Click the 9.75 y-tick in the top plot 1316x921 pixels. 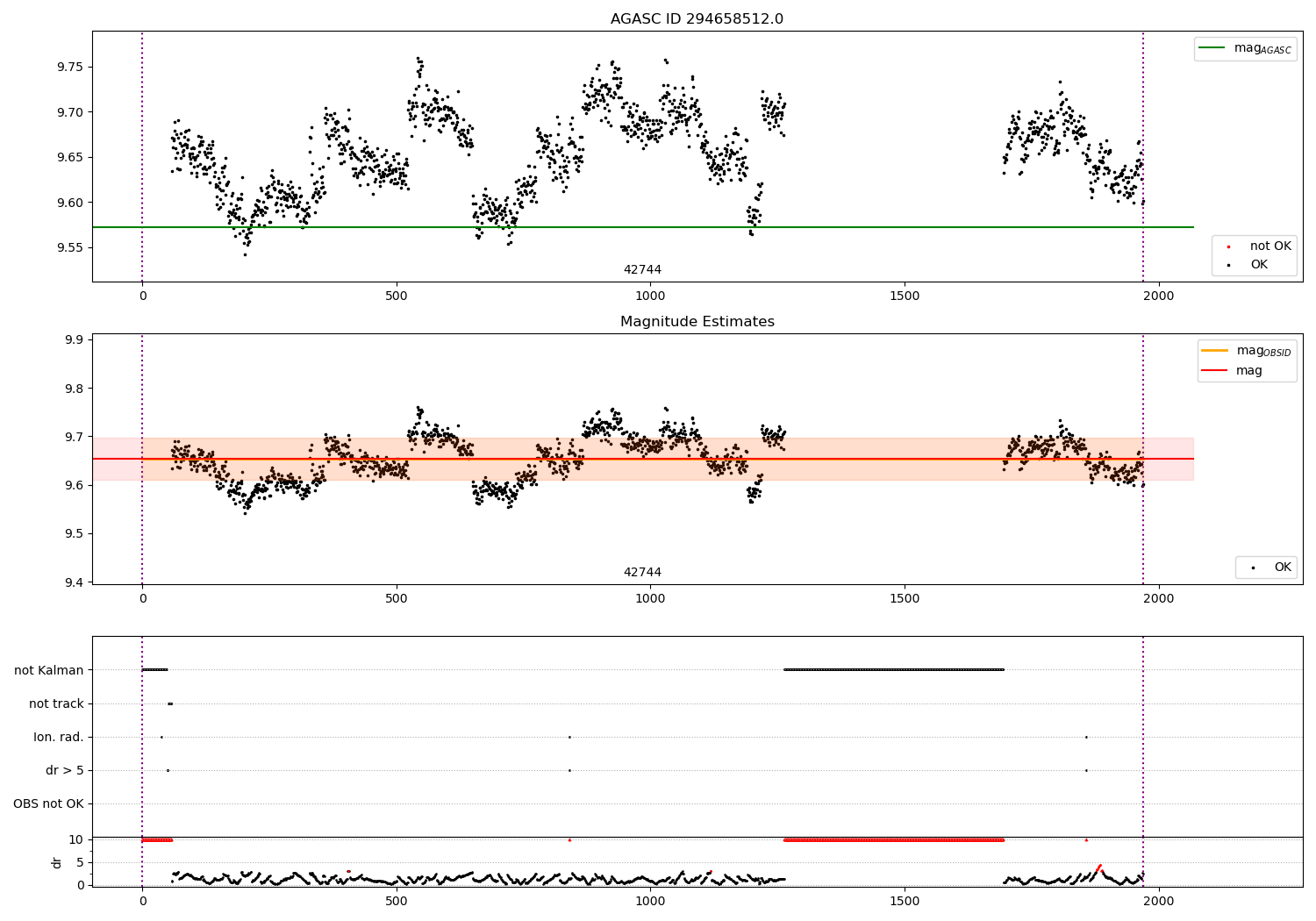tap(69, 68)
